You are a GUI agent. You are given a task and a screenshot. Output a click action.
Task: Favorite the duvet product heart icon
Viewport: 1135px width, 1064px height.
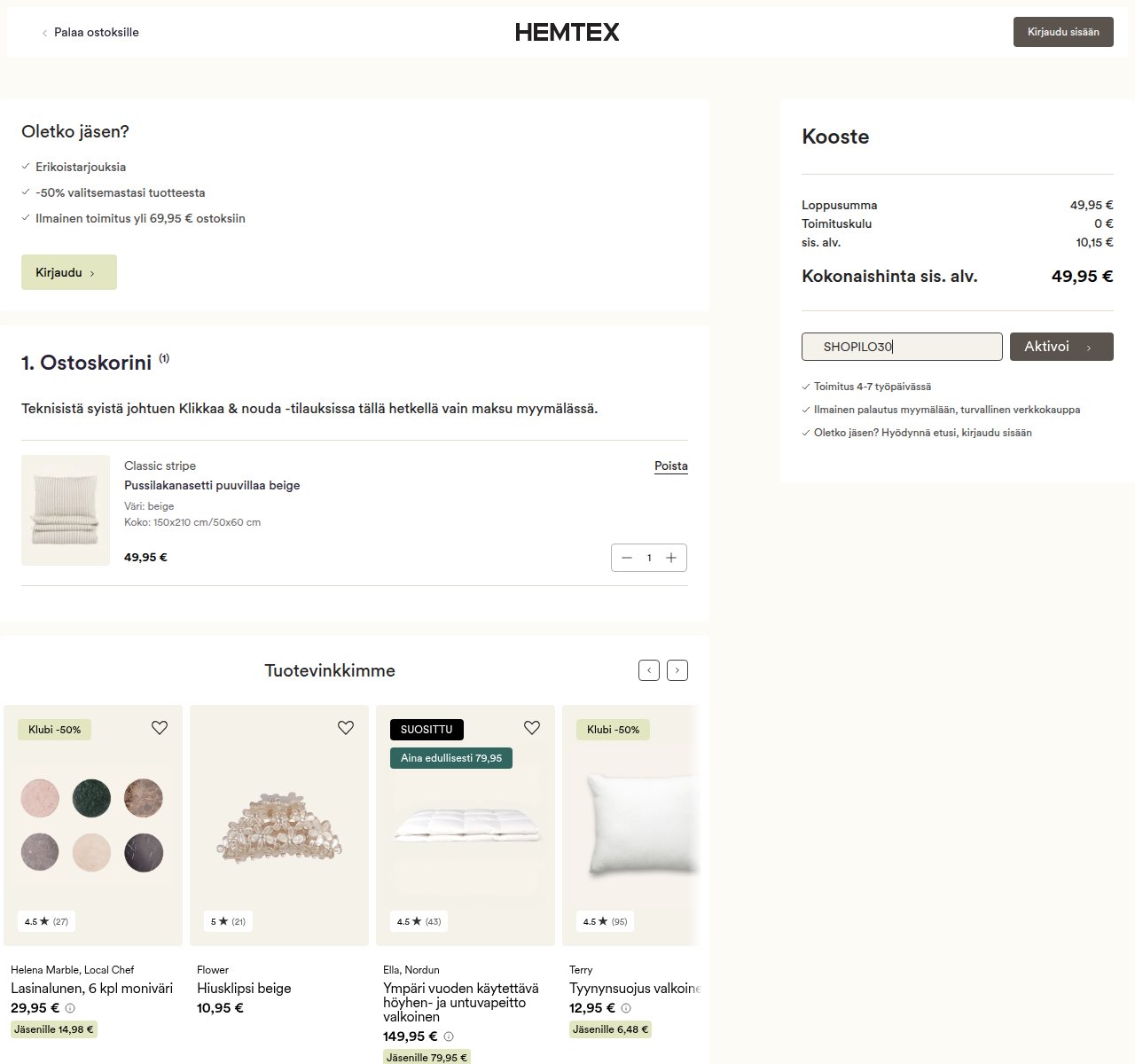tap(532, 728)
